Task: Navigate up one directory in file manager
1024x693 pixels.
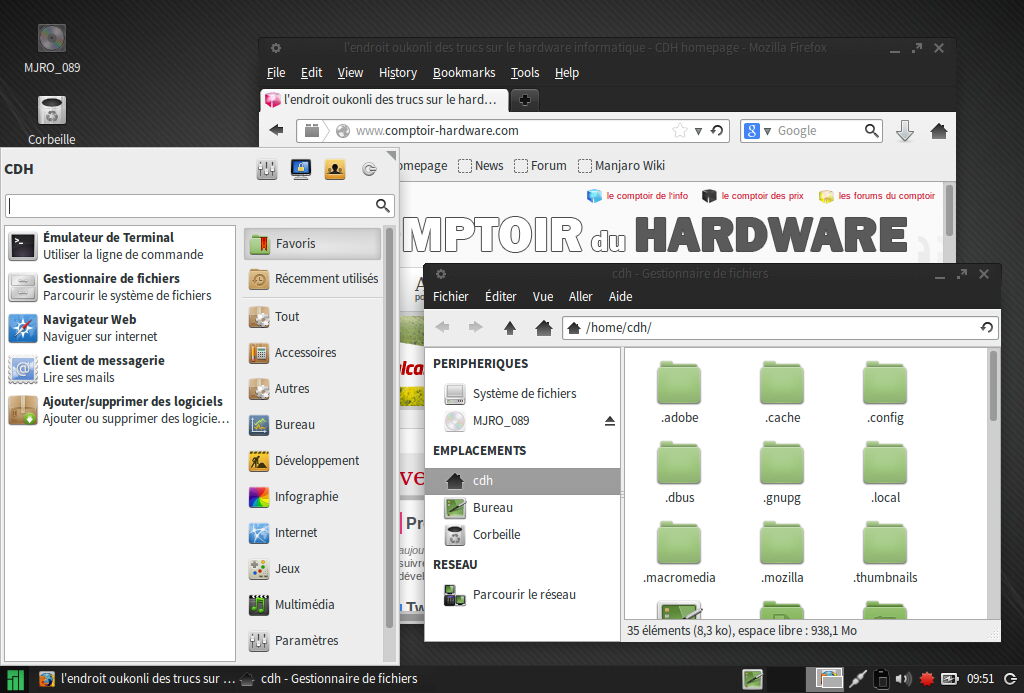Action: click(509, 327)
